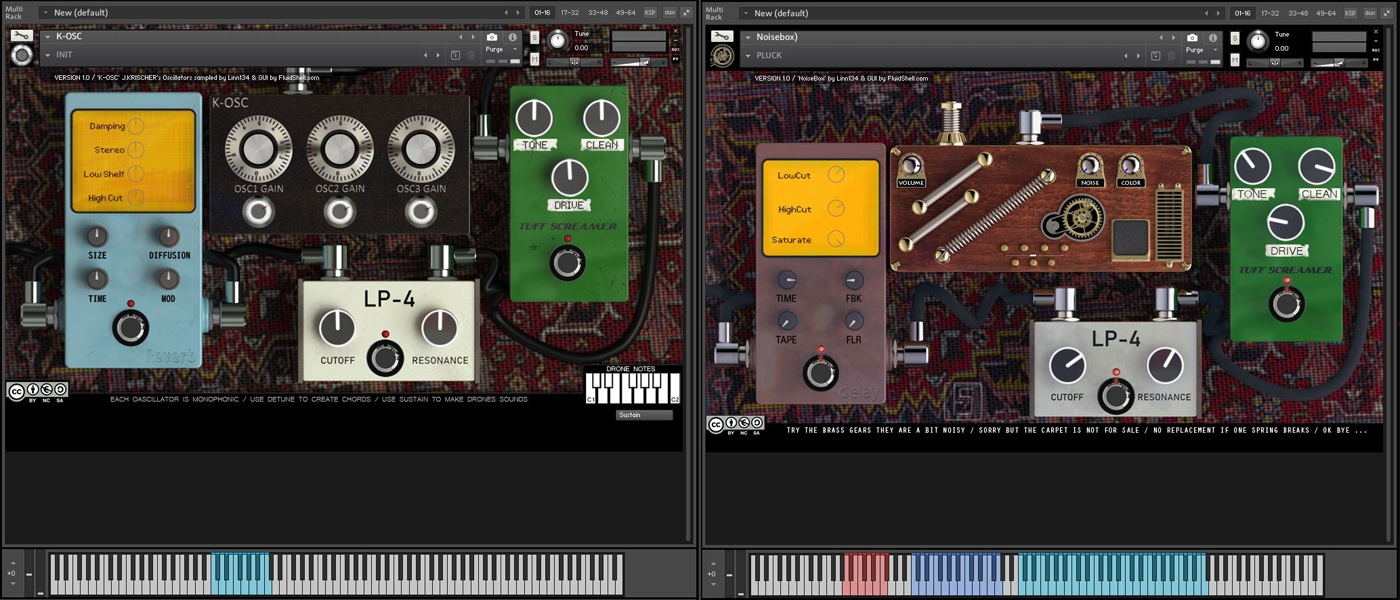Toggle the K-OSC Tuff Screamer footswitch
Image resolution: width=1400 pixels, height=600 pixels.
pos(568,262)
